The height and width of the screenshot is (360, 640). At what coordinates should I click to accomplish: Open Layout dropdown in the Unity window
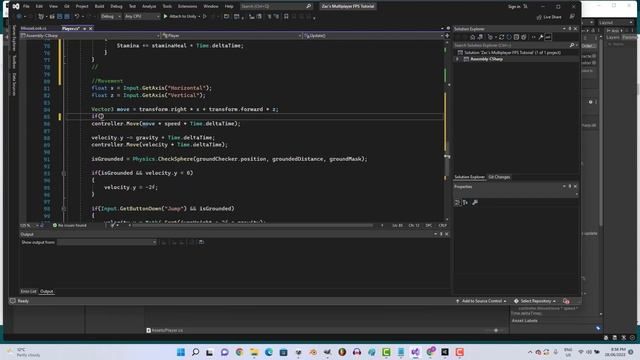pos(616,23)
